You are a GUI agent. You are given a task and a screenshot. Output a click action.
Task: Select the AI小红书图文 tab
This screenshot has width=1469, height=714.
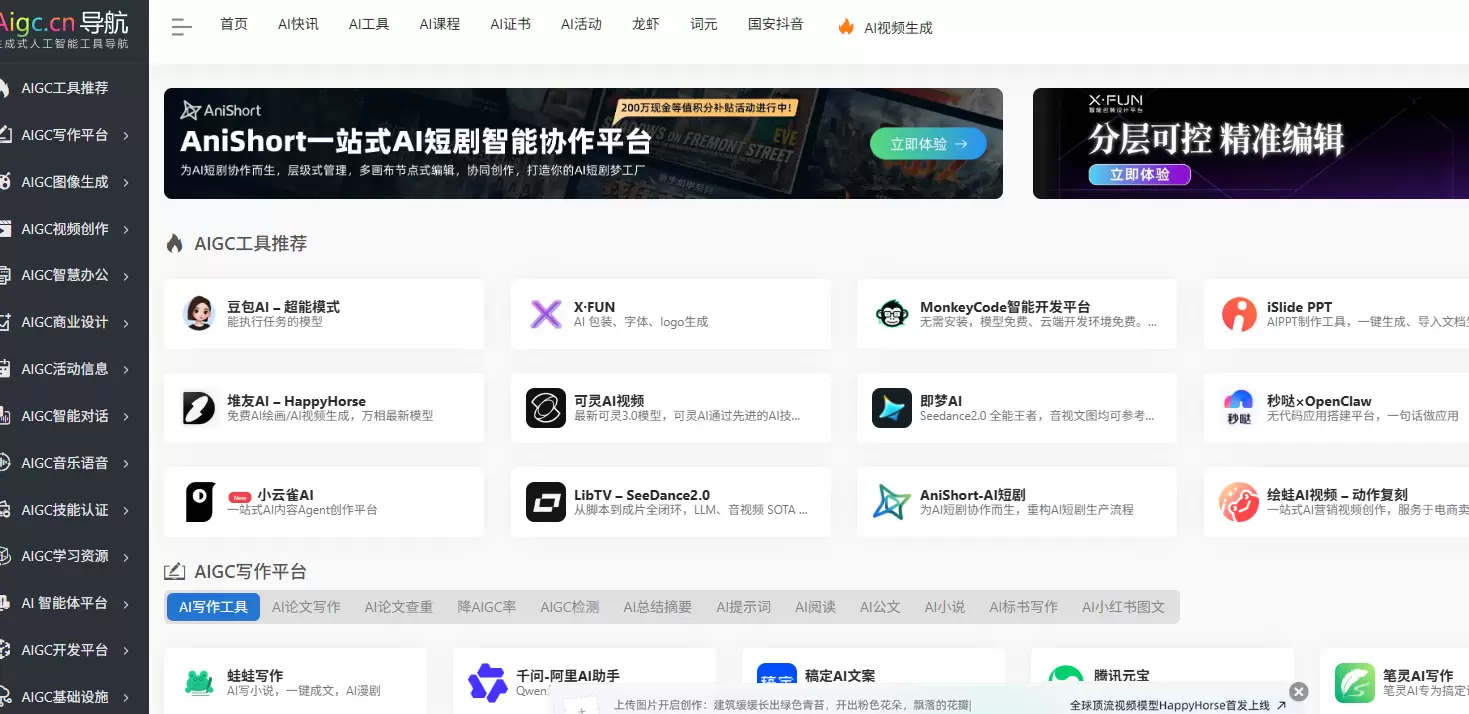1123,607
